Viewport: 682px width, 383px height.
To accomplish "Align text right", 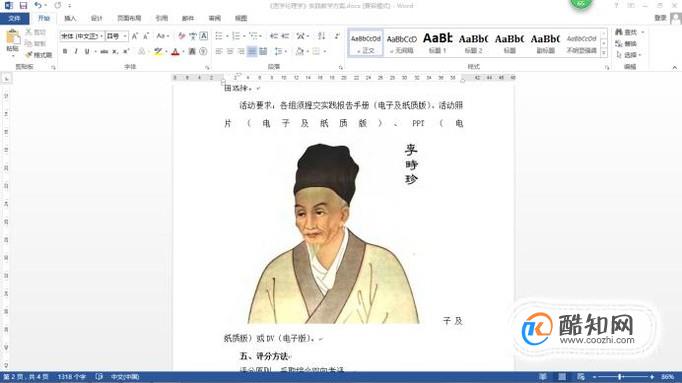I will coord(241,52).
